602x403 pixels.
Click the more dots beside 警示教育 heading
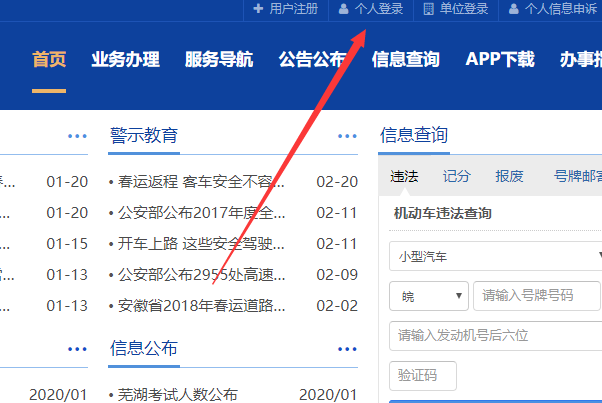pyautogui.click(x=347, y=136)
